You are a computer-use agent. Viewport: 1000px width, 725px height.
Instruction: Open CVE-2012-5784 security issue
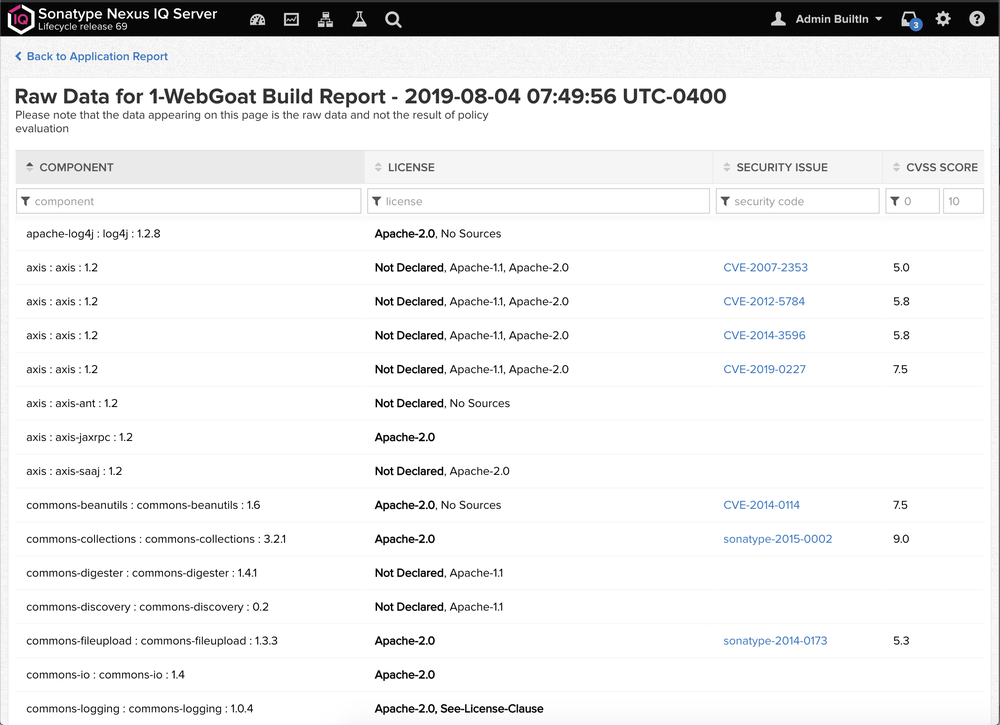(x=764, y=301)
